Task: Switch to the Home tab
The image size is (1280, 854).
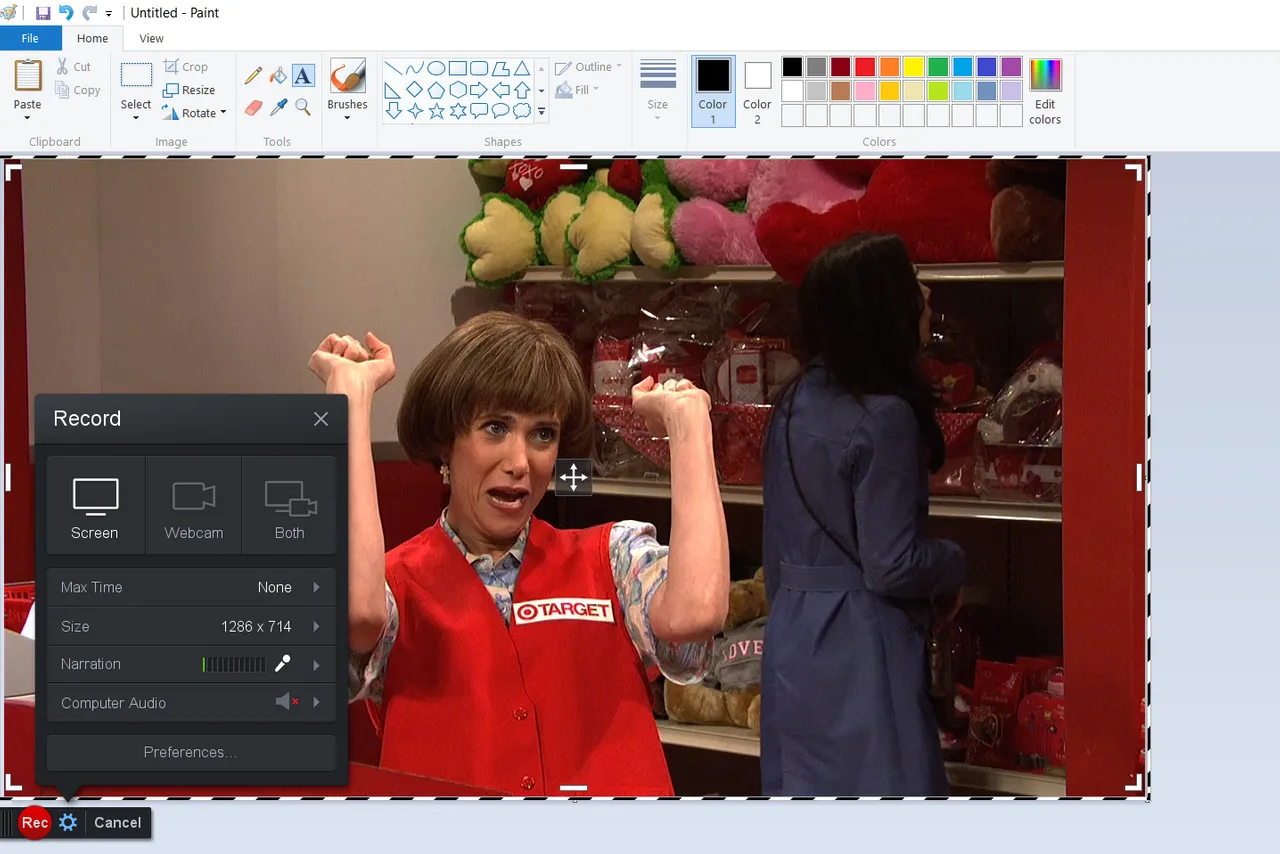Action: (x=92, y=38)
